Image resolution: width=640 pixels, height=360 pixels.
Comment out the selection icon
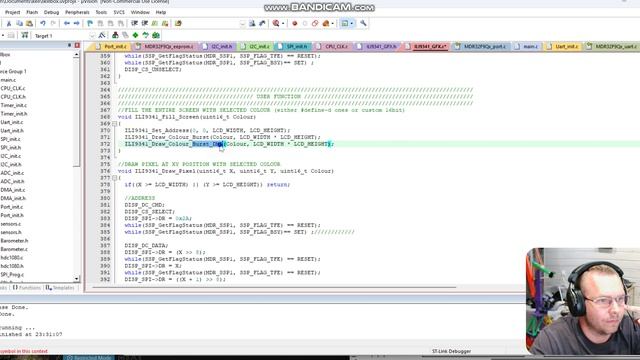tap(155, 24)
